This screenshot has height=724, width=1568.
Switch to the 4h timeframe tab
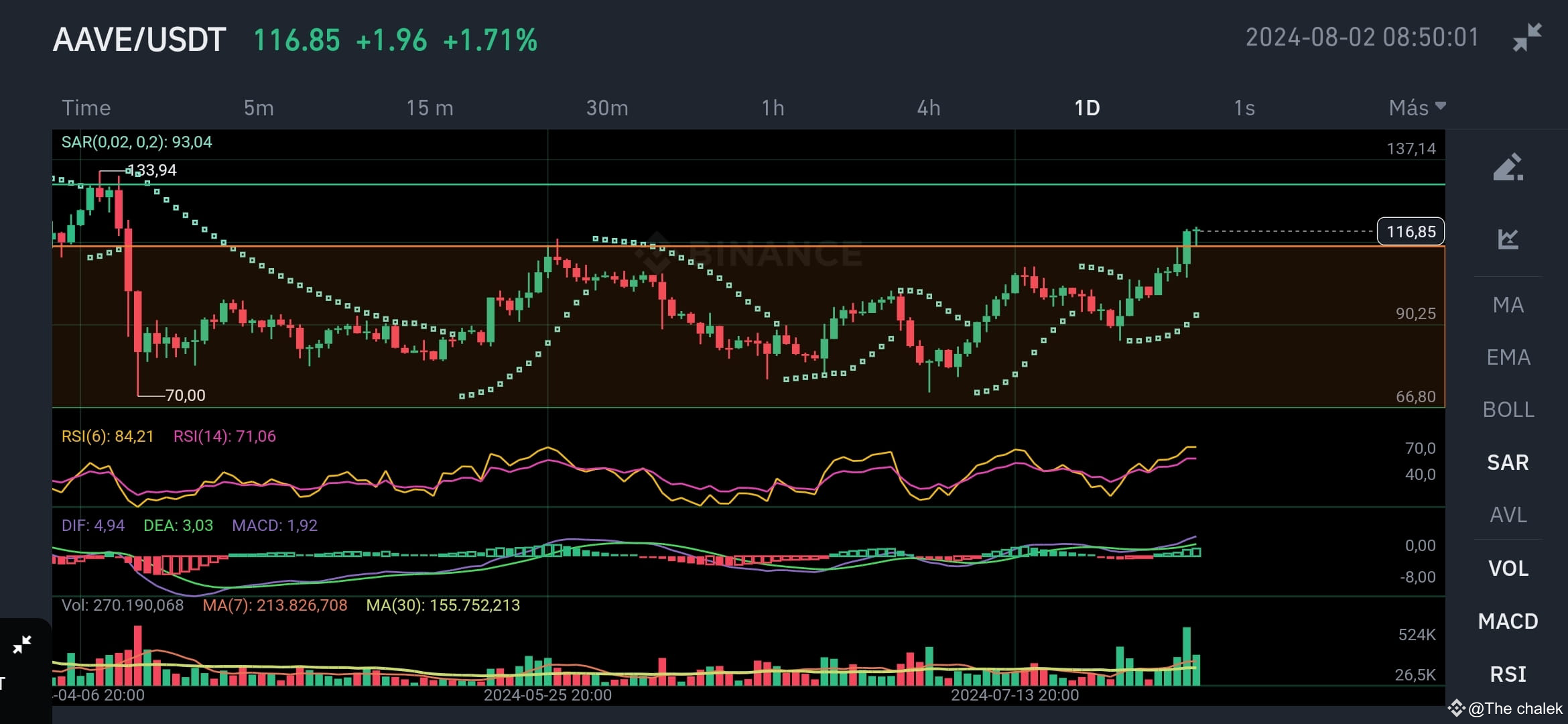pyautogui.click(x=929, y=108)
